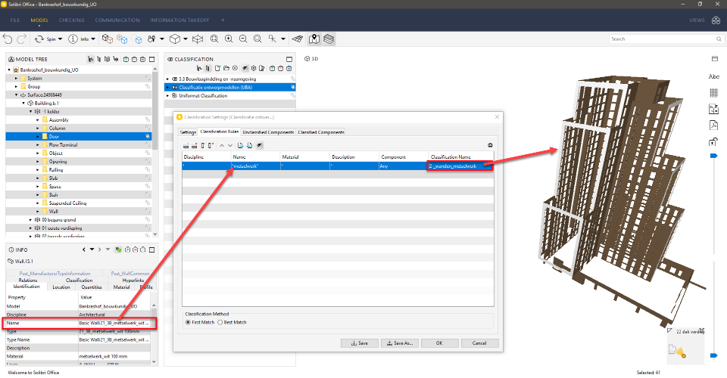Click the Save button in dialog
Screen dimensions: 727x378
point(359,343)
